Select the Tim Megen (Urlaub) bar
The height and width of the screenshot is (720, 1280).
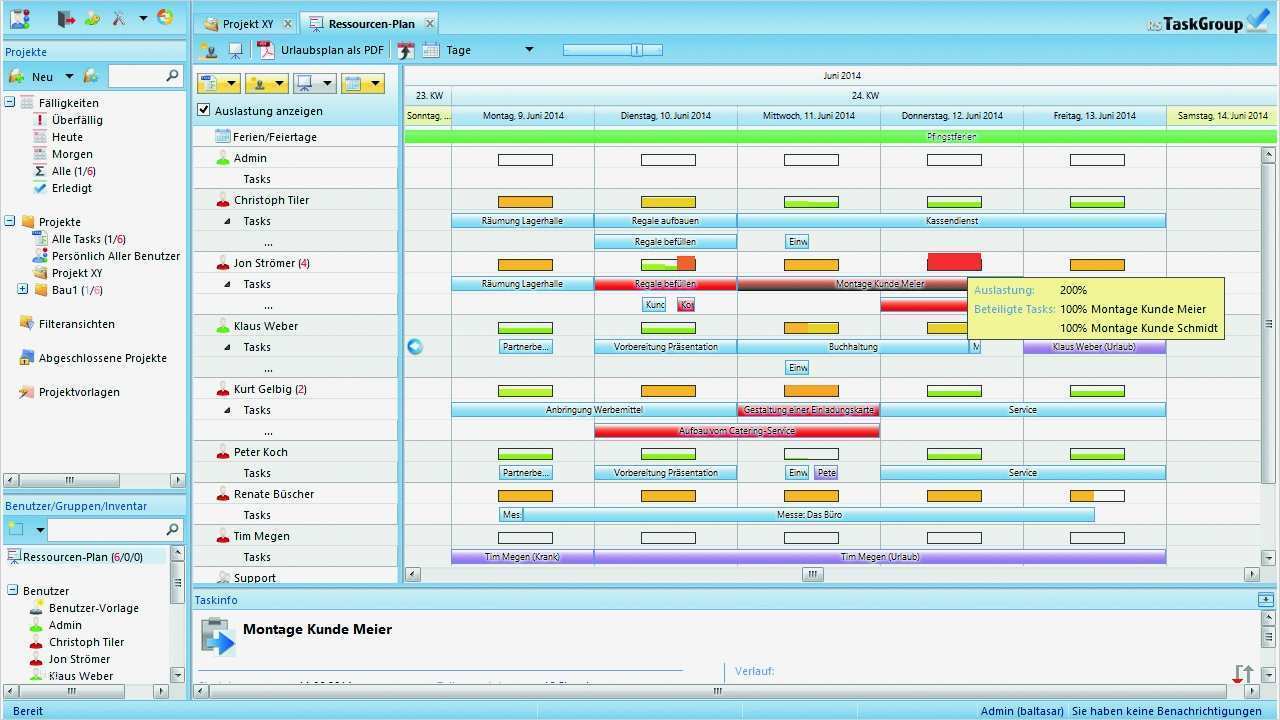coord(880,557)
